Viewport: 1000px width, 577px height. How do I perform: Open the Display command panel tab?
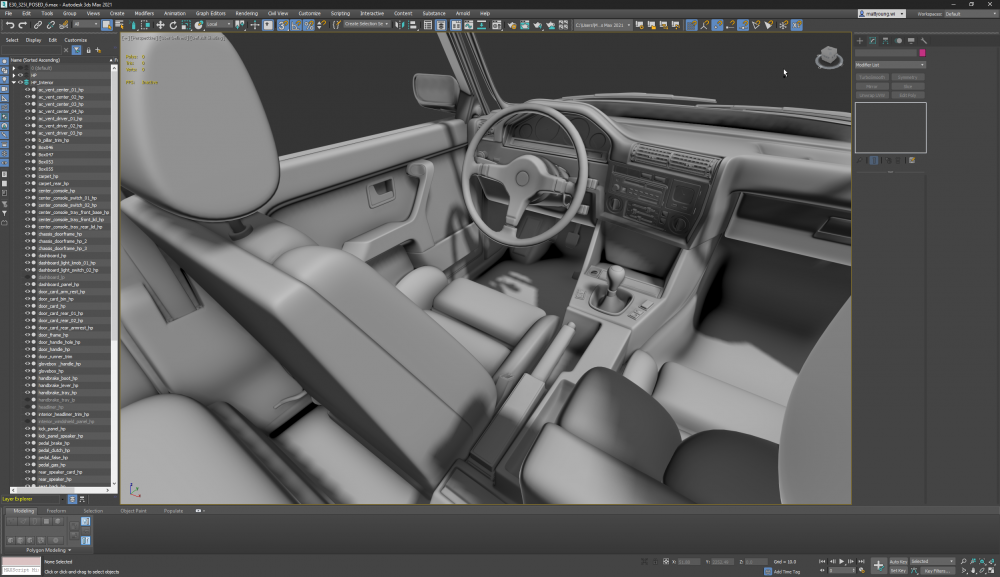911,40
